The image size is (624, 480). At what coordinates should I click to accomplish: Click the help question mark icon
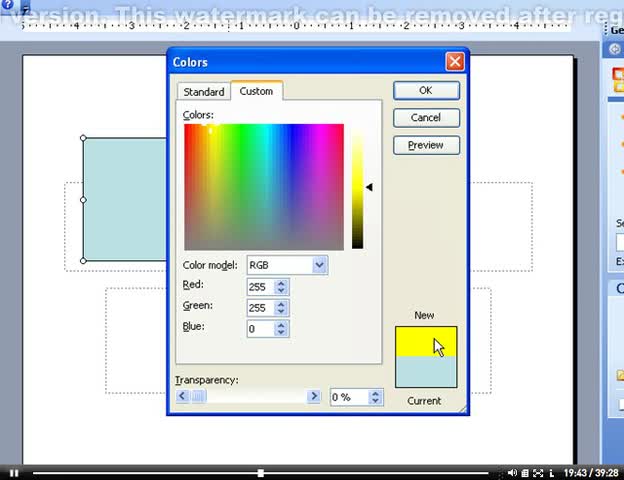(7, 4)
